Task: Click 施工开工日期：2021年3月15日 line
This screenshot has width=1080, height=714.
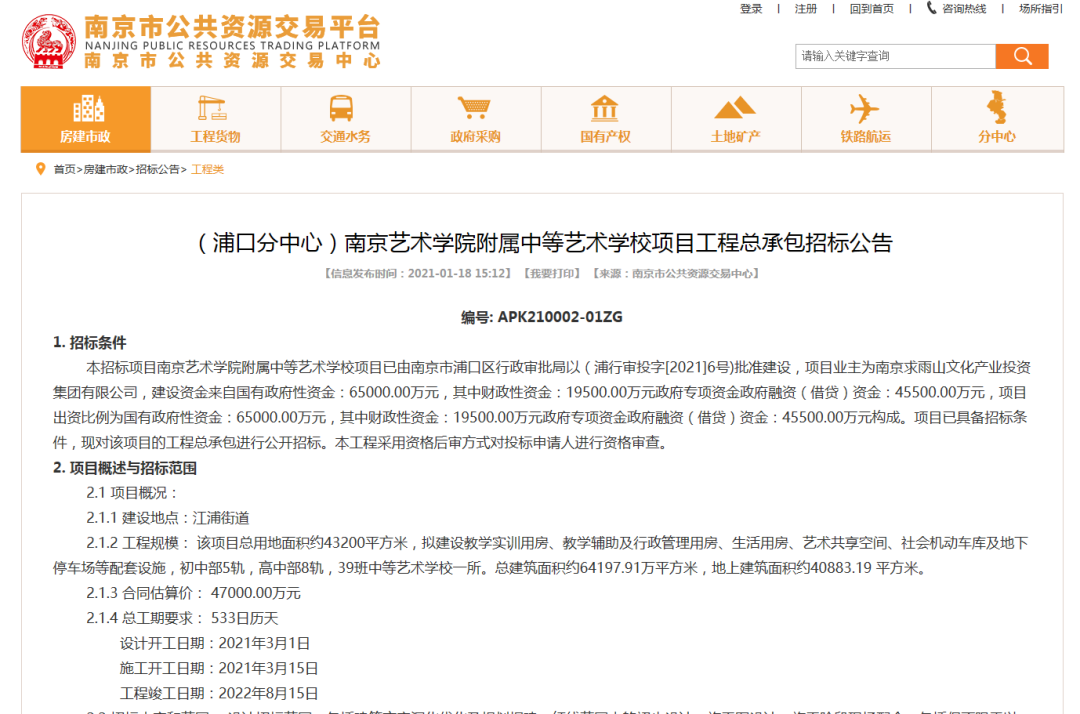Action: [219, 668]
